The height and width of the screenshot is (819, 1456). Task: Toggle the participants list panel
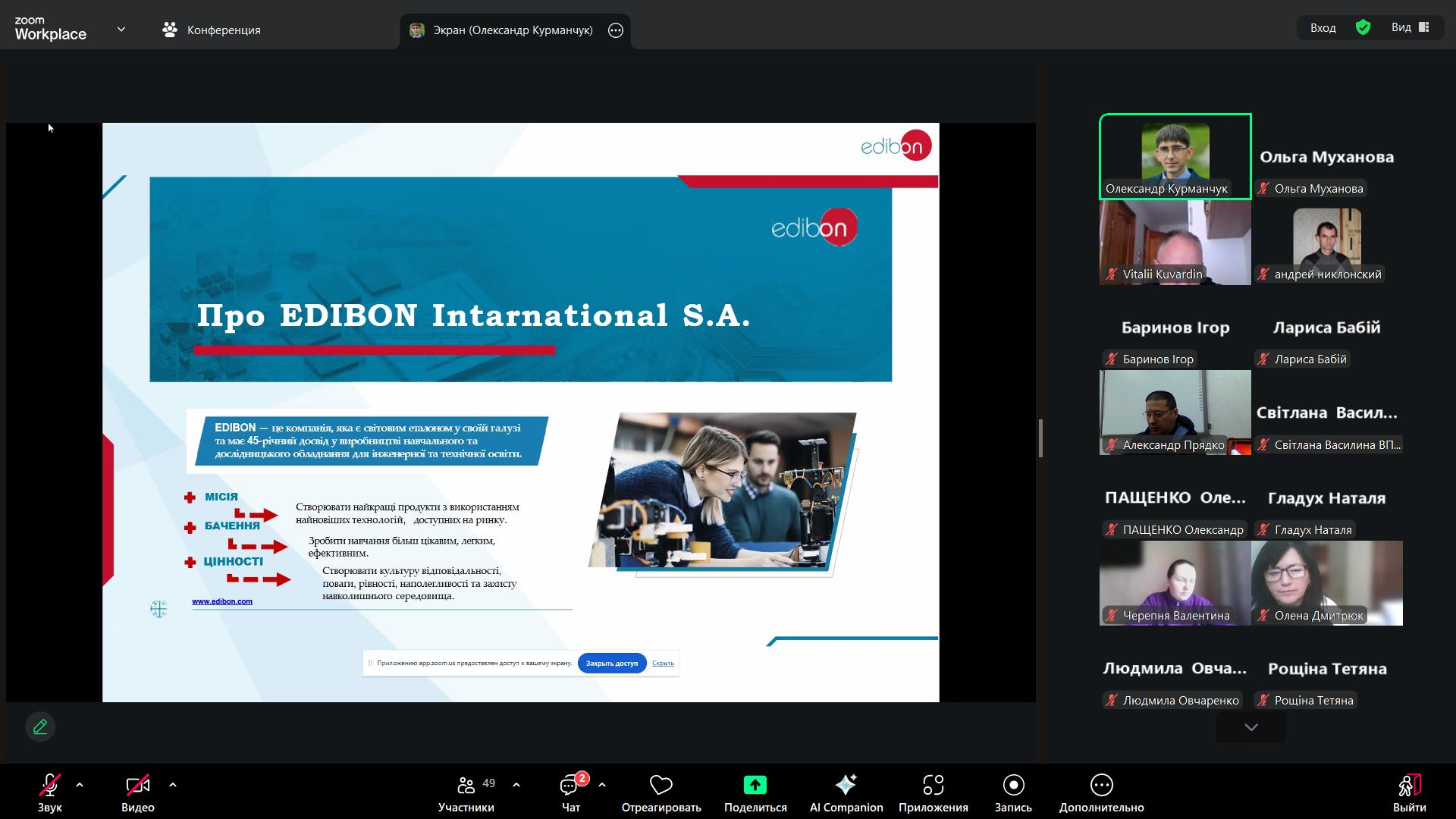[466, 792]
